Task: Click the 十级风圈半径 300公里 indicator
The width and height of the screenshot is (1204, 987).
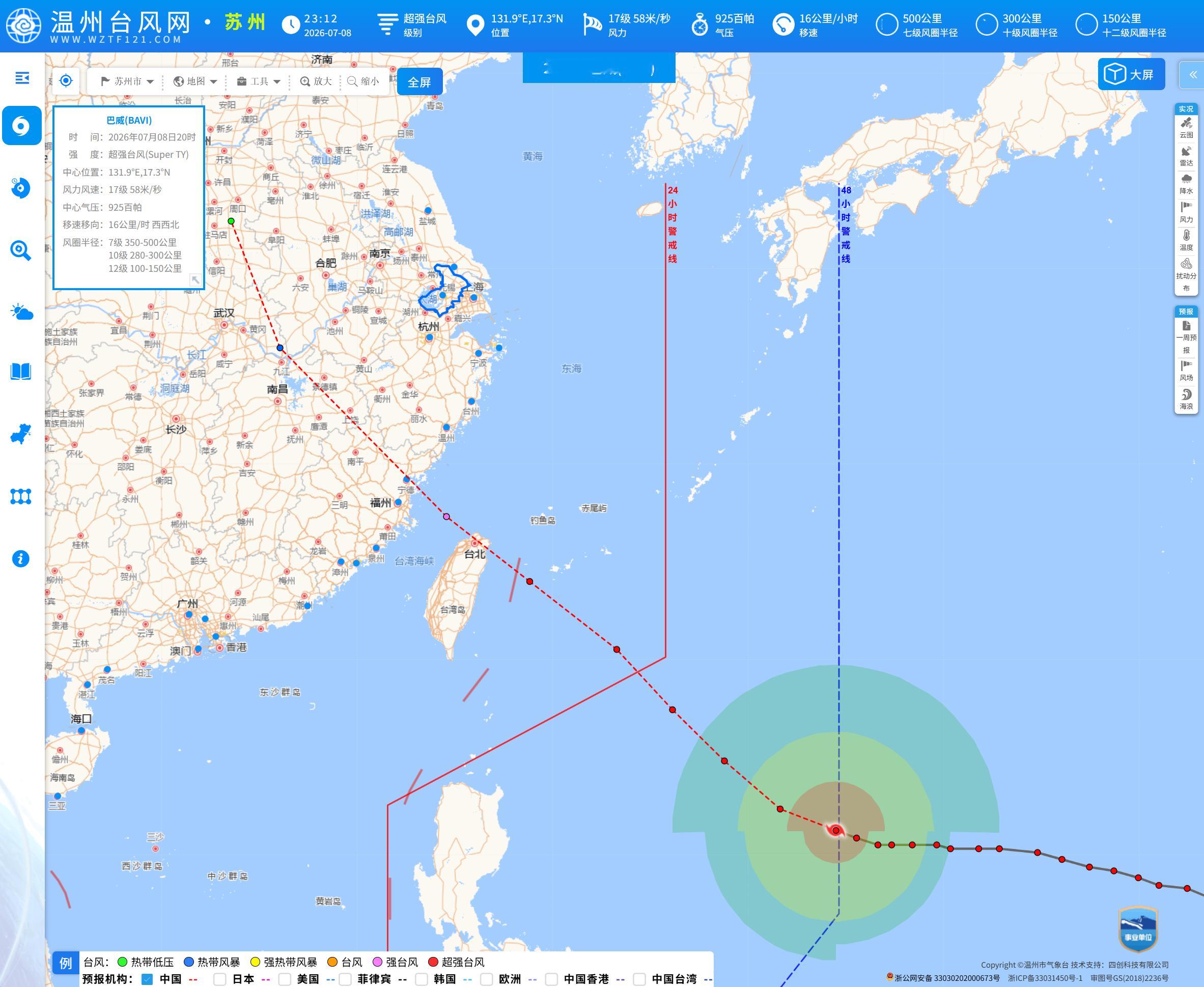Action: [1017, 25]
